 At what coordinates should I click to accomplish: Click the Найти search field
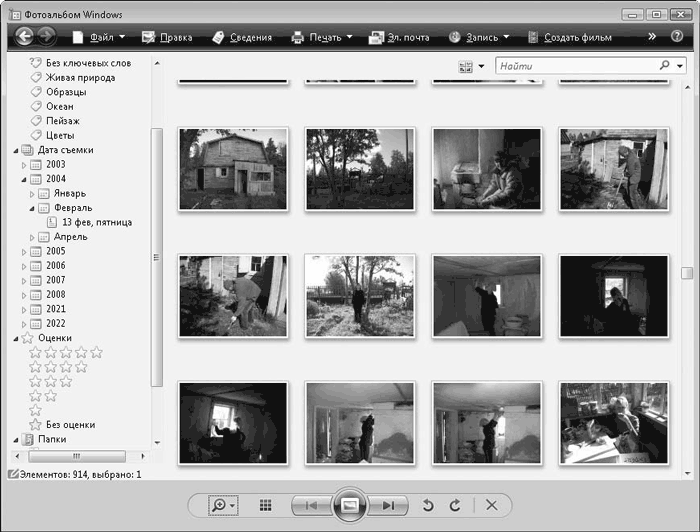tap(575, 65)
